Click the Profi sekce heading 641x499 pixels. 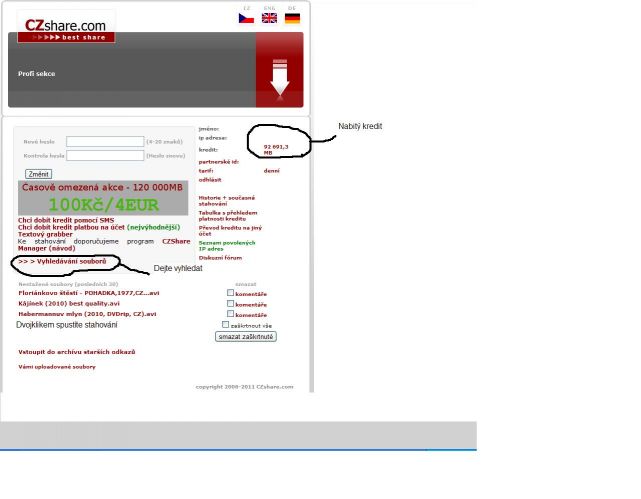36,74
